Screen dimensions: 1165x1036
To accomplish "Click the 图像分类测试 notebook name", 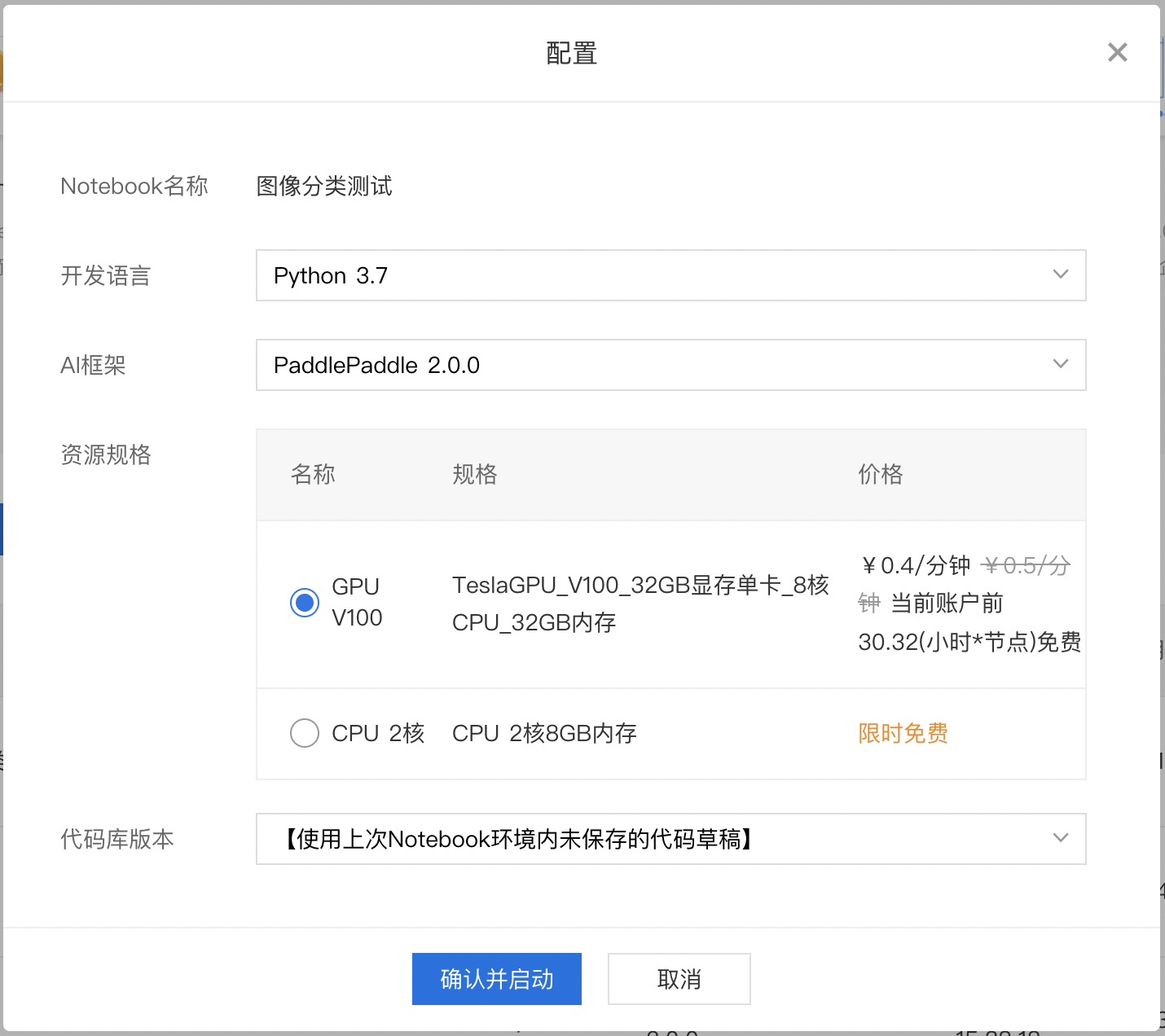I will click(324, 186).
